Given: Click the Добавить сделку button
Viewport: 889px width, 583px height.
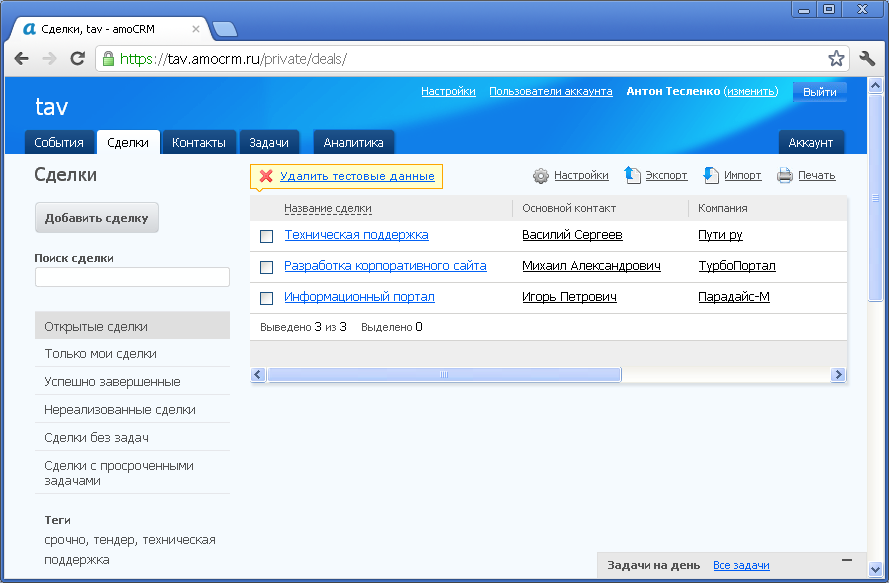Looking at the screenshot, I should click(x=95, y=217).
